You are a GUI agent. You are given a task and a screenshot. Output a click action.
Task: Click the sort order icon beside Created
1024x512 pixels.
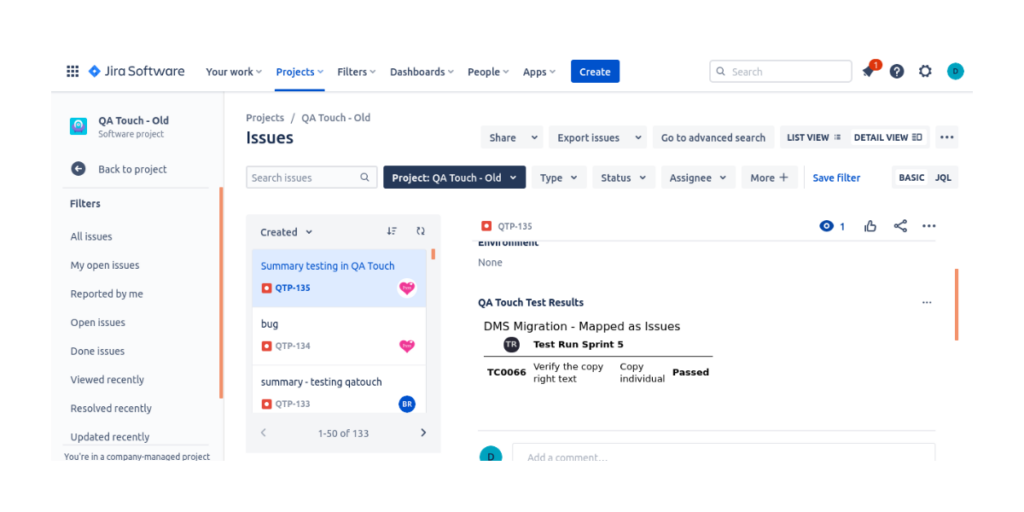coord(392,231)
